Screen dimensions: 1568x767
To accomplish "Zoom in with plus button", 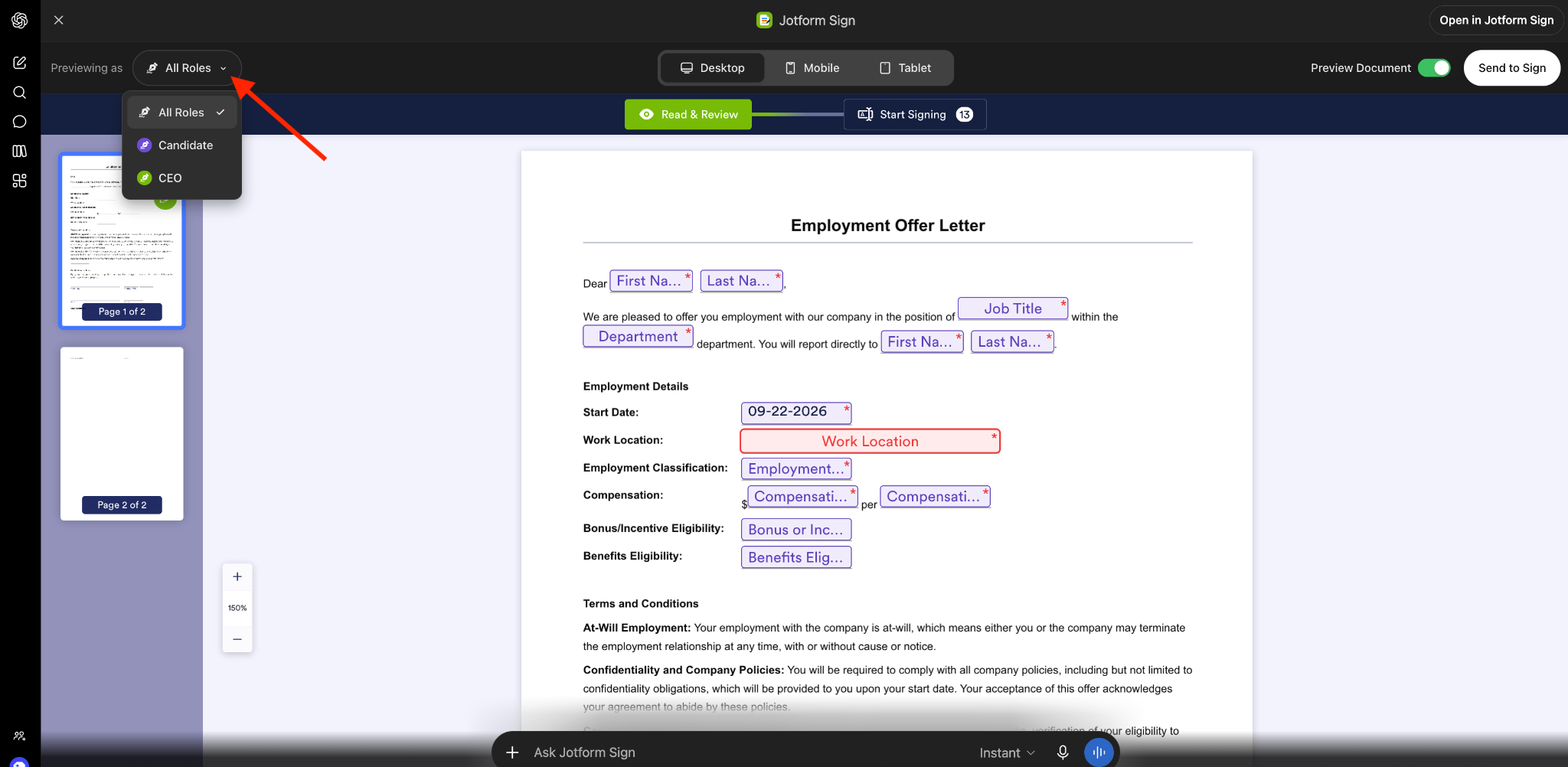I will pyautogui.click(x=237, y=577).
